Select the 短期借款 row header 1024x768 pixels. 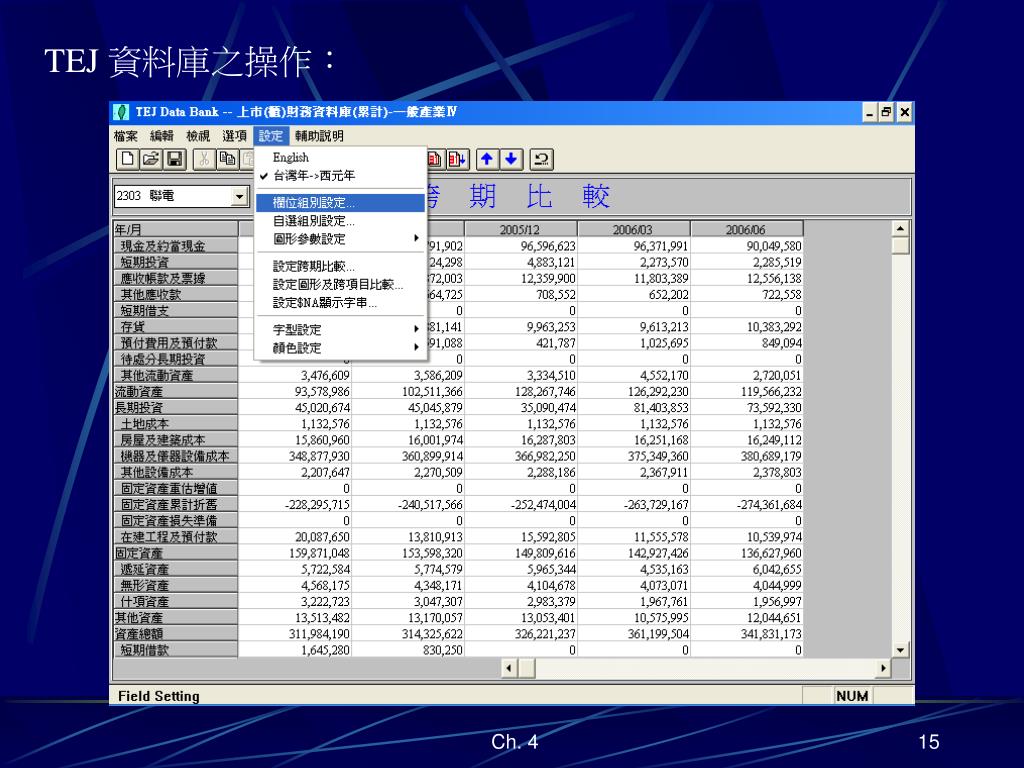click(176, 650)
